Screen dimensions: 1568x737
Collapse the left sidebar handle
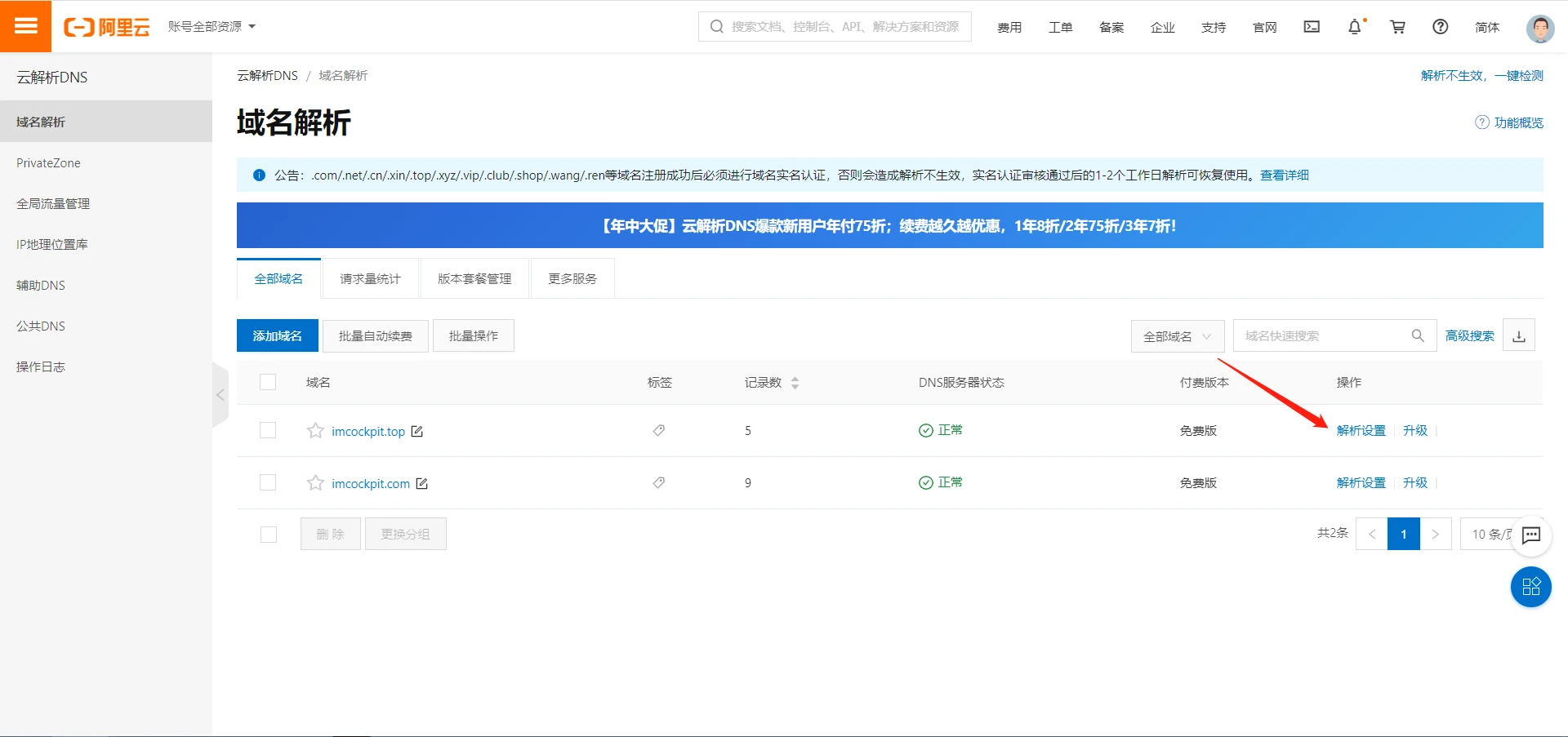[x=220, y=395]
